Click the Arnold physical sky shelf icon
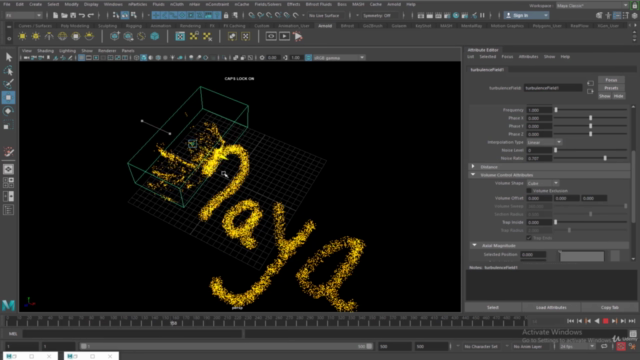 89,36
